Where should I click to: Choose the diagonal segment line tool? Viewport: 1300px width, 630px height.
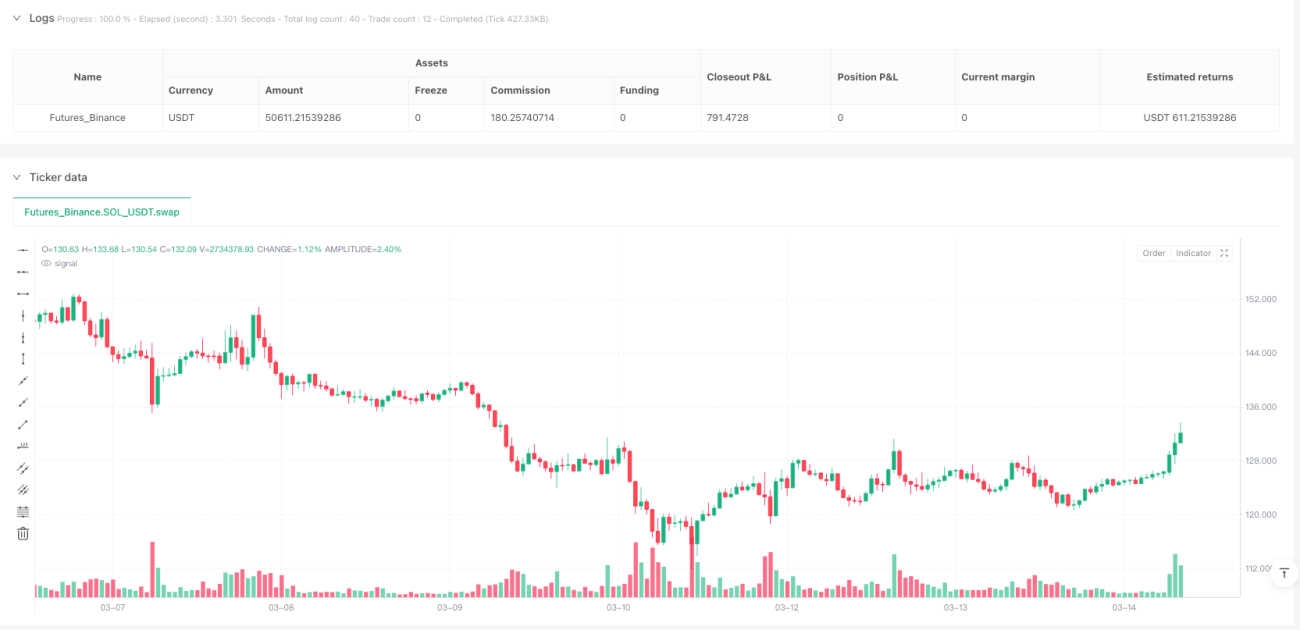(23, 424)
